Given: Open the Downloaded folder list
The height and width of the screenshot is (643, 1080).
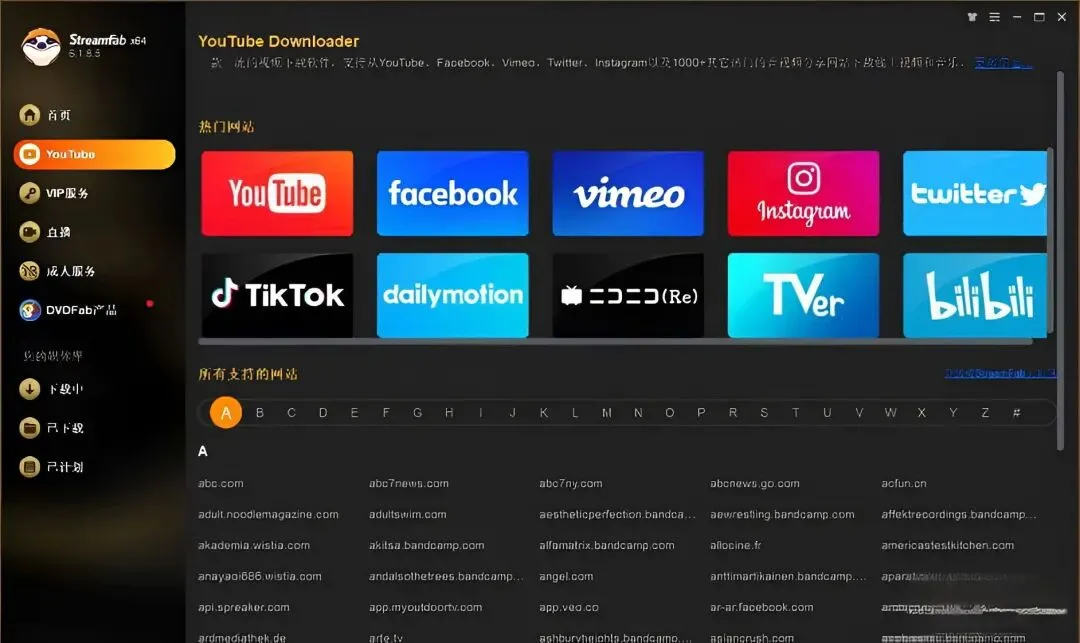Looking at the screenshot, I should [x=51, y=428].
